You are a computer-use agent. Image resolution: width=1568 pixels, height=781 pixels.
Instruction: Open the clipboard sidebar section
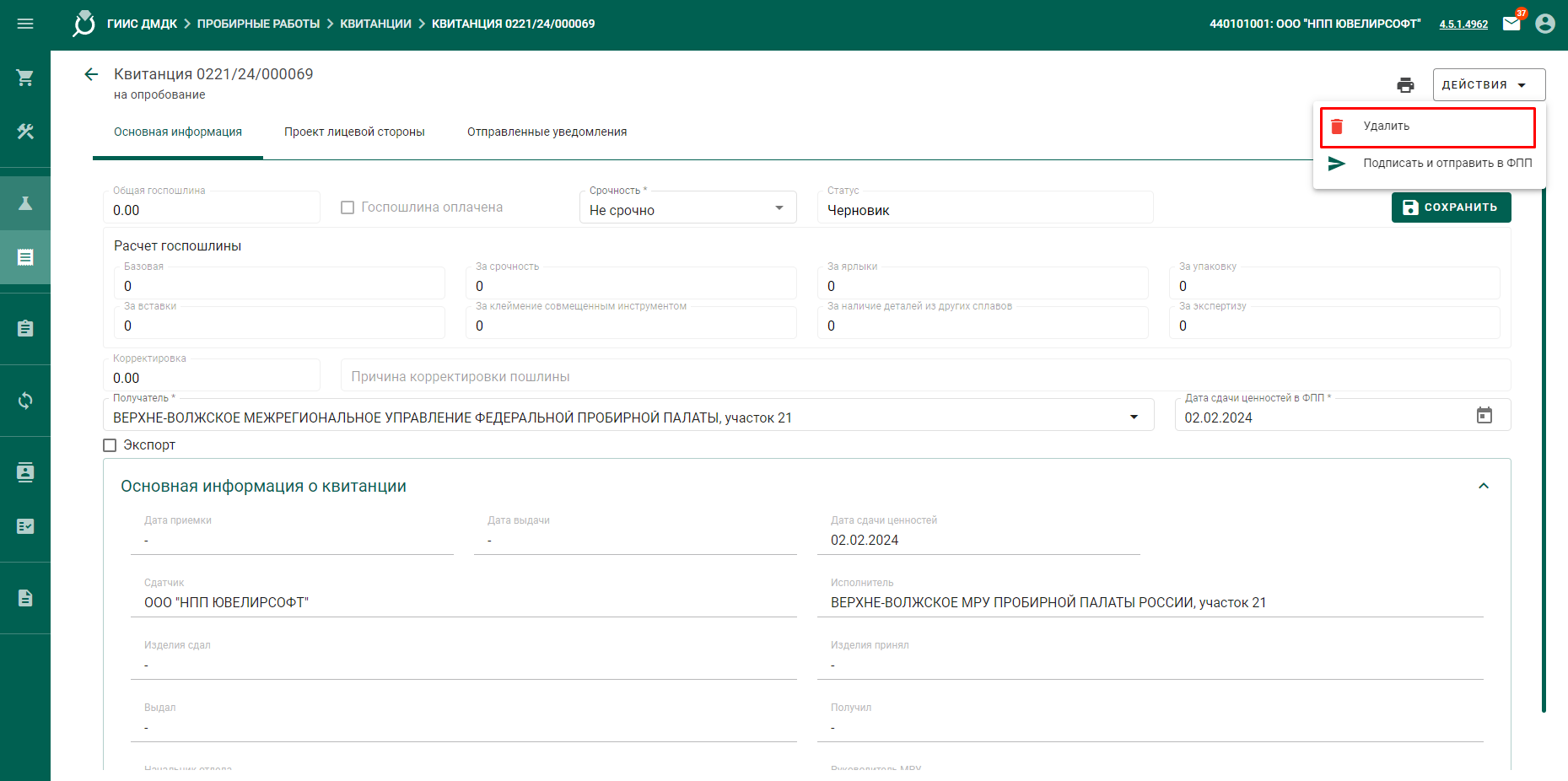point(25,329)
